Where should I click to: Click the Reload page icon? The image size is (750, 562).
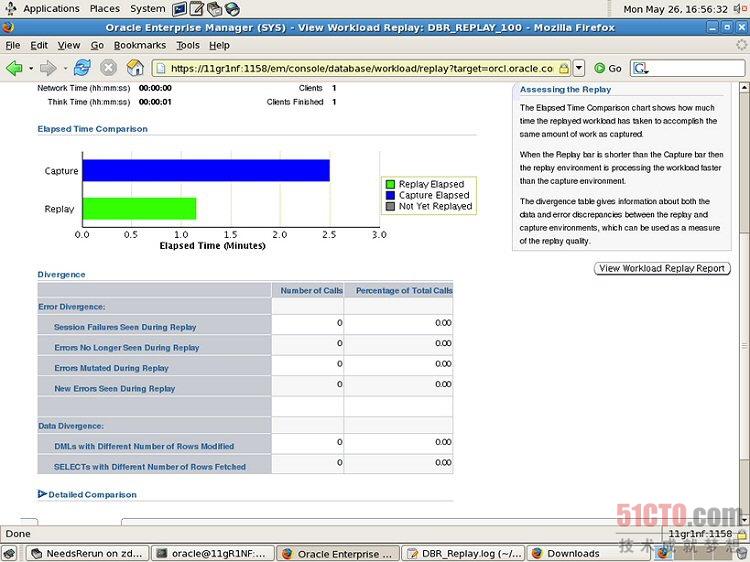(x=82, y=68)
